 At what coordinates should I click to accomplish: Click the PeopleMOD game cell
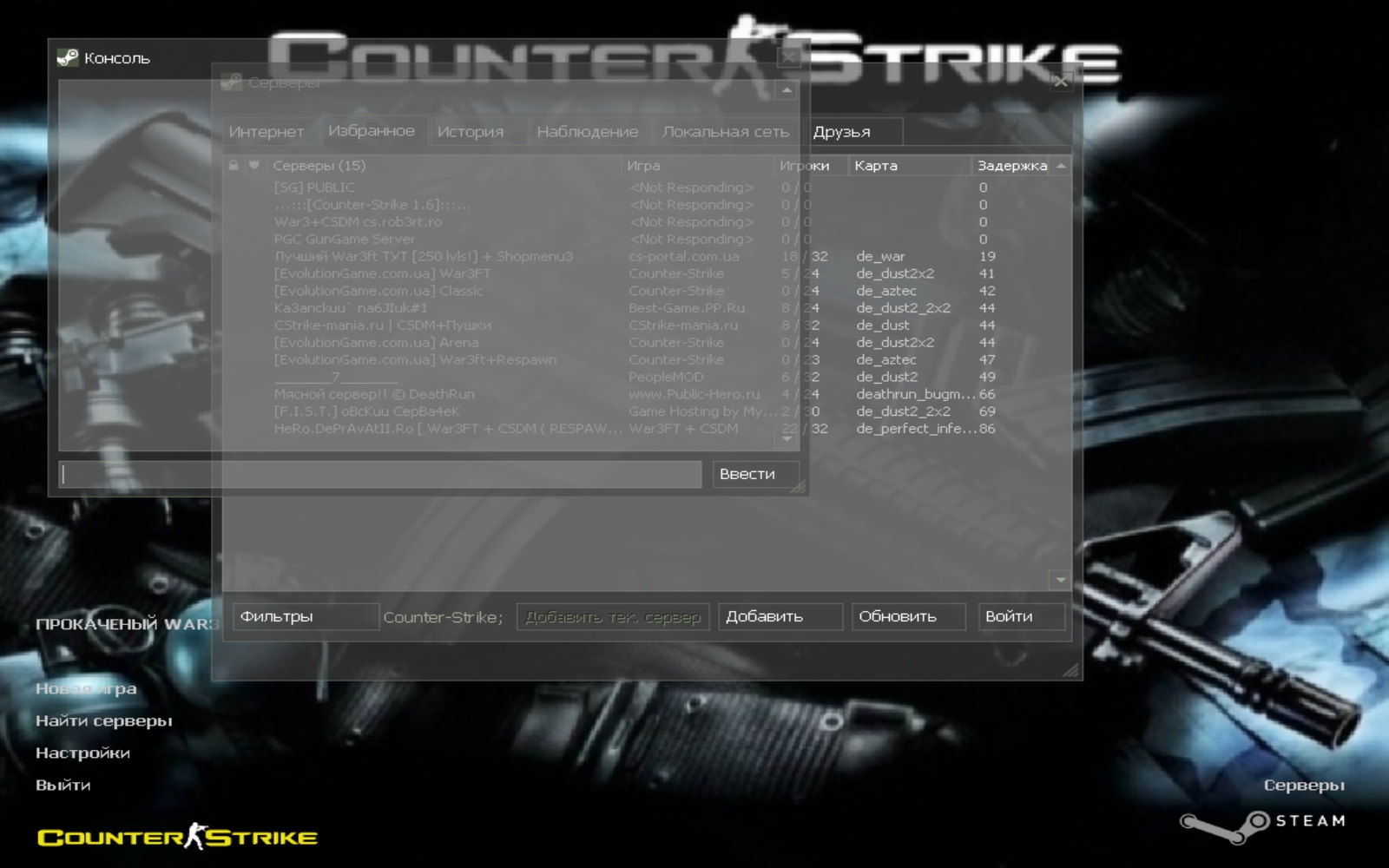pos(666,377)
